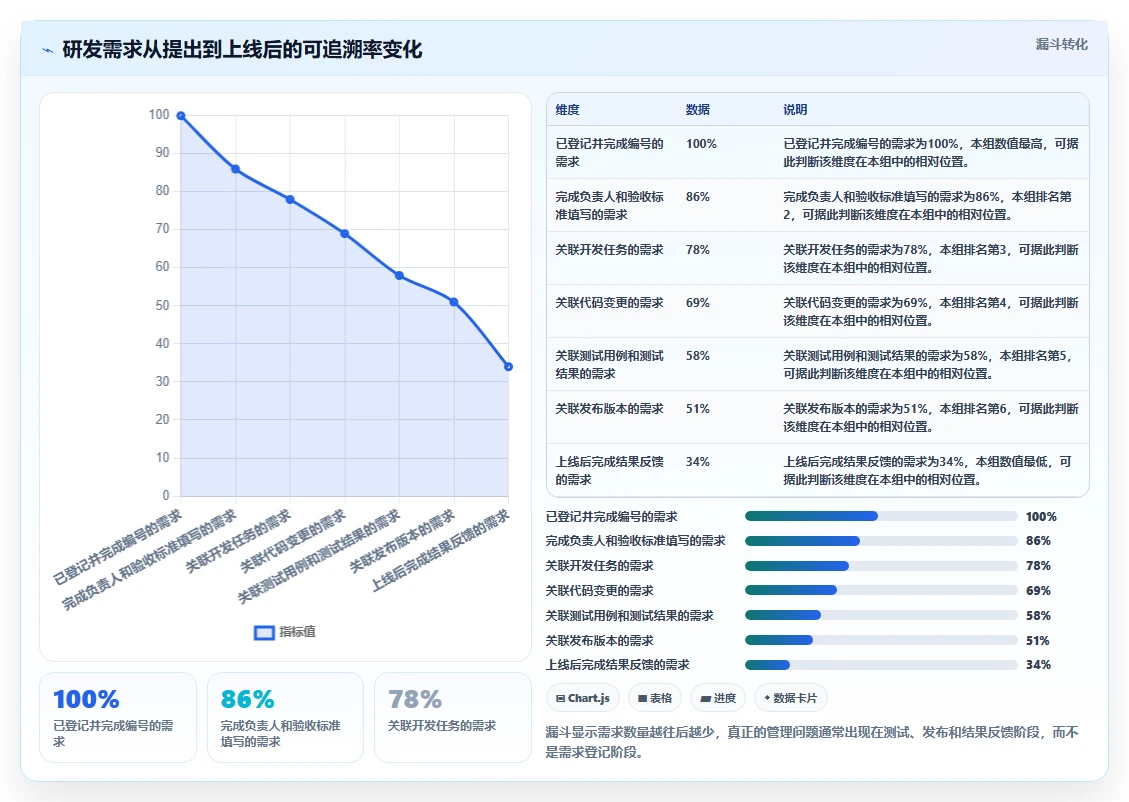The width and height of the screenshot is (1129, 802).
Task: Click progress list label 关联测试用例和测试结果的需求
Action: pyautogui.click(x=629, y=616)
